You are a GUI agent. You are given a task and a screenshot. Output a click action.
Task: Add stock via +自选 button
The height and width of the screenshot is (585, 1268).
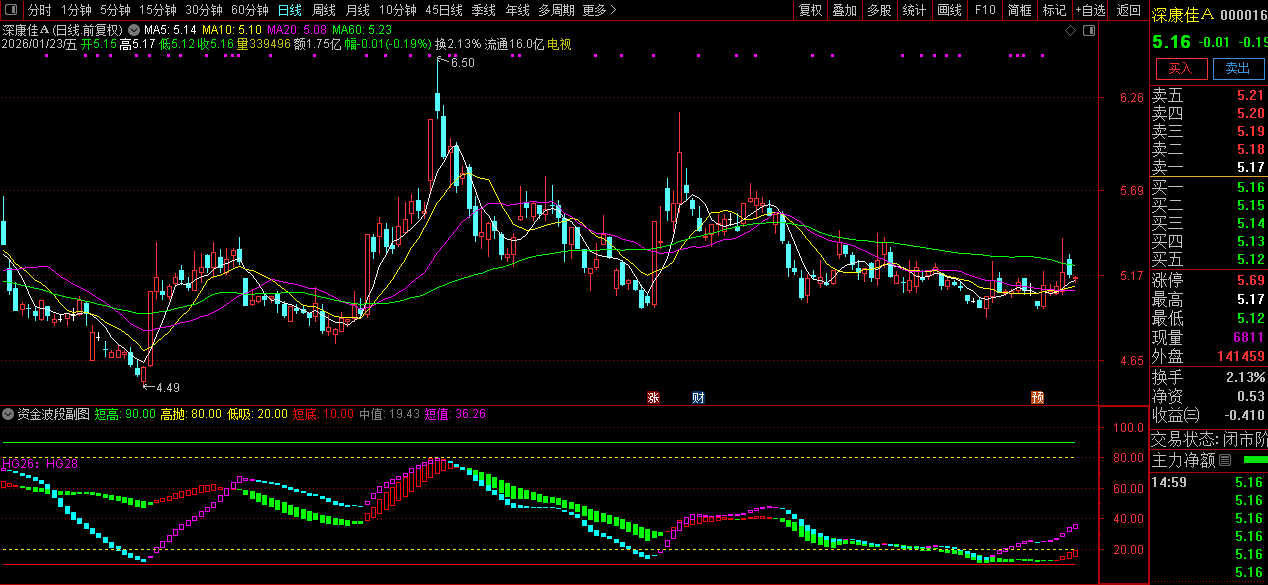click(x=1091, y=10)
